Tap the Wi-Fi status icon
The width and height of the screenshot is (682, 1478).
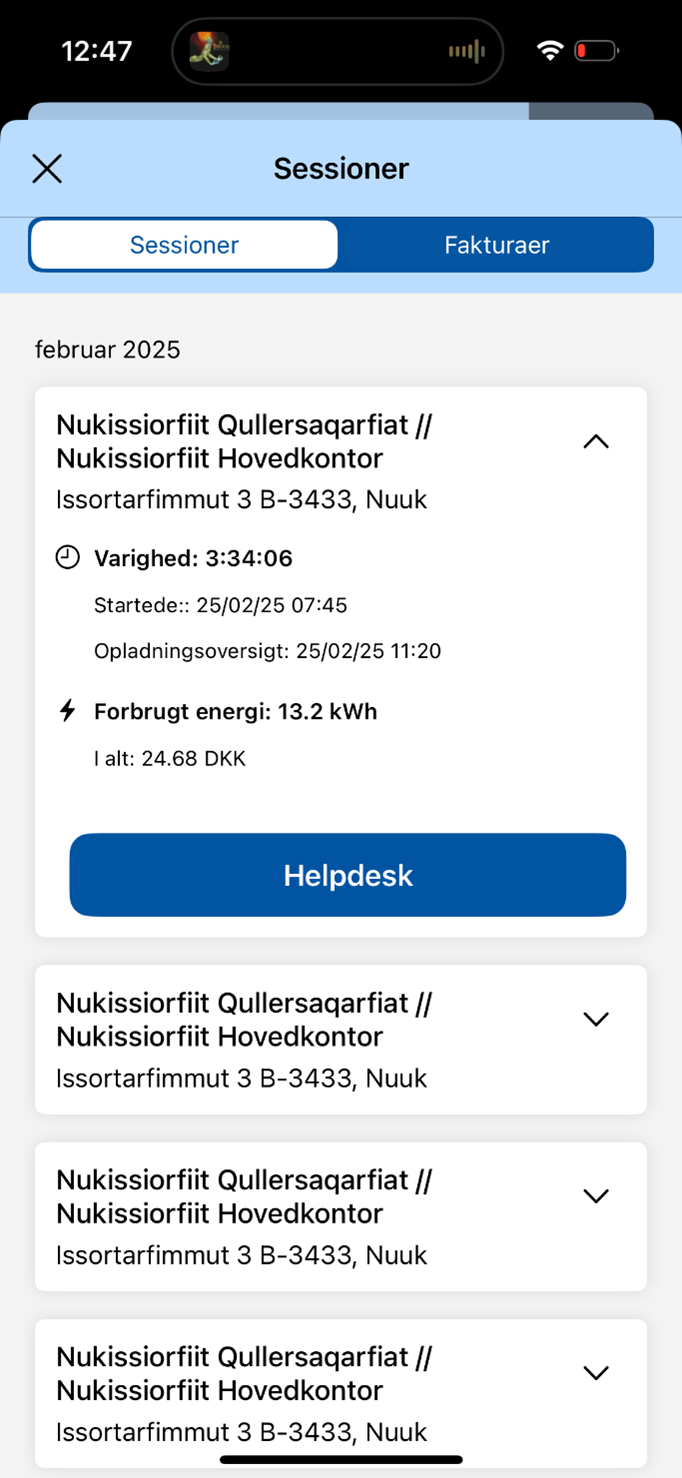(x=549, y=50)
